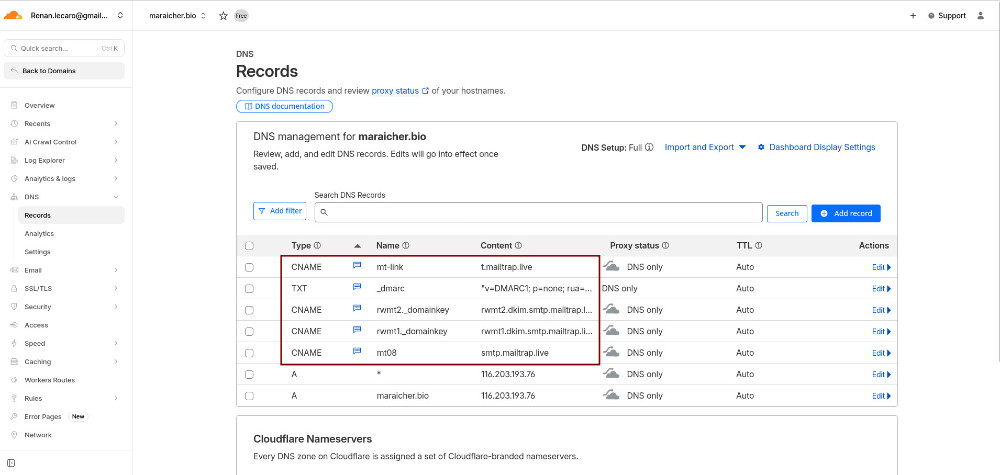
Task: Select the mt08 CNAME record checkbox
Action: 249,353
